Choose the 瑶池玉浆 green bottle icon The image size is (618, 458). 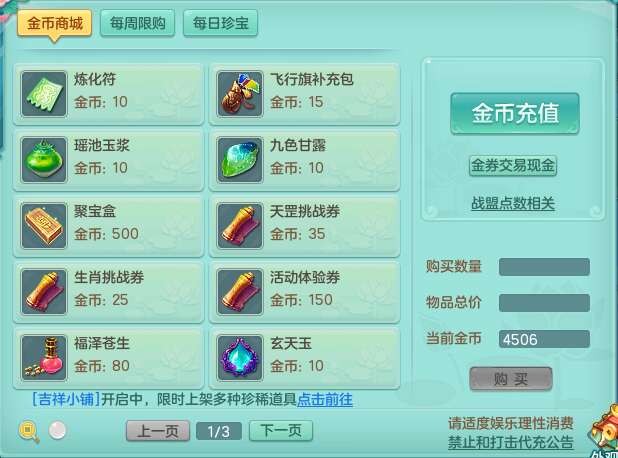pos(44,160)
